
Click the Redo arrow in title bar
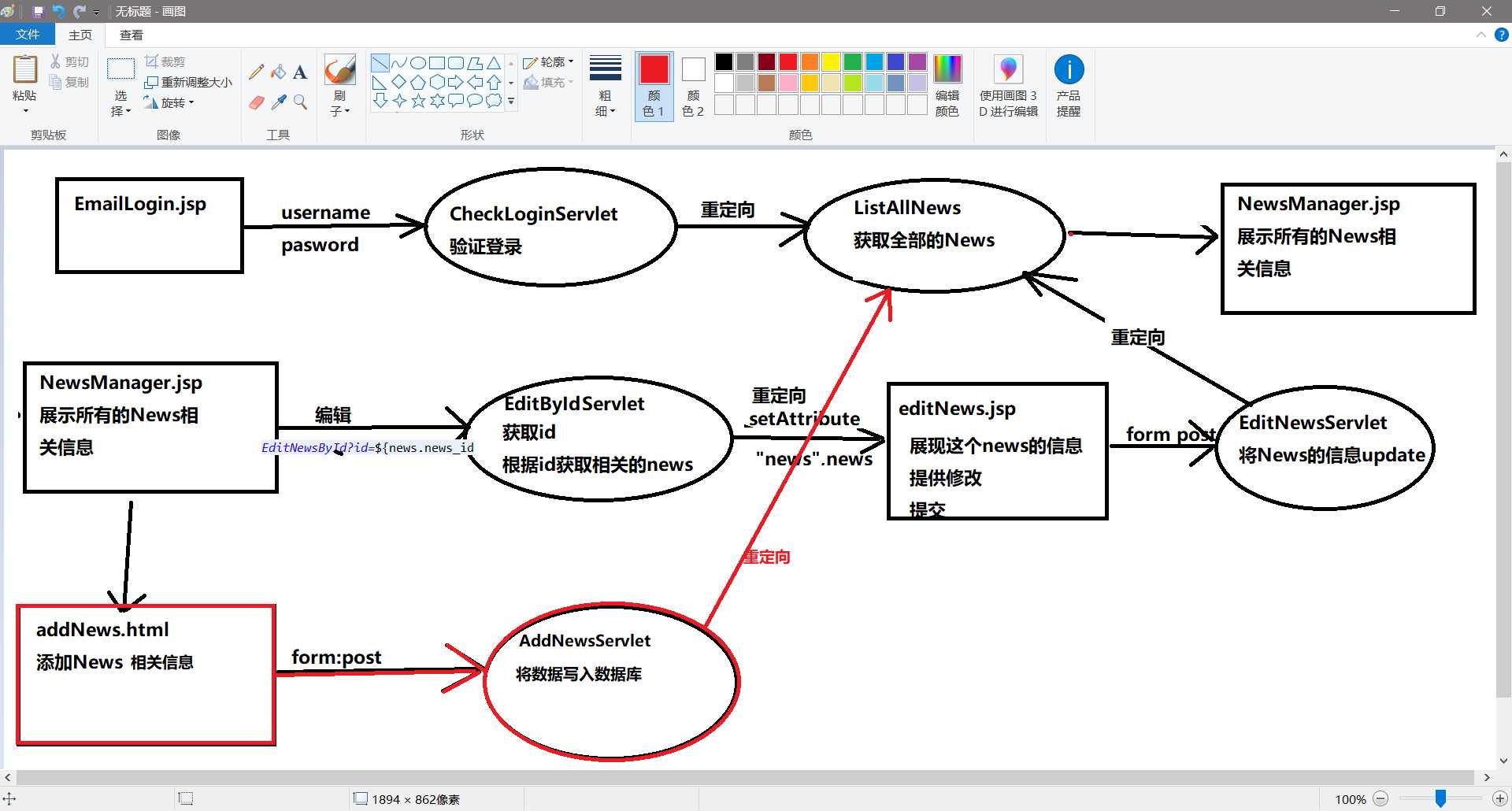pyautogui.click(x=80, y=11)
